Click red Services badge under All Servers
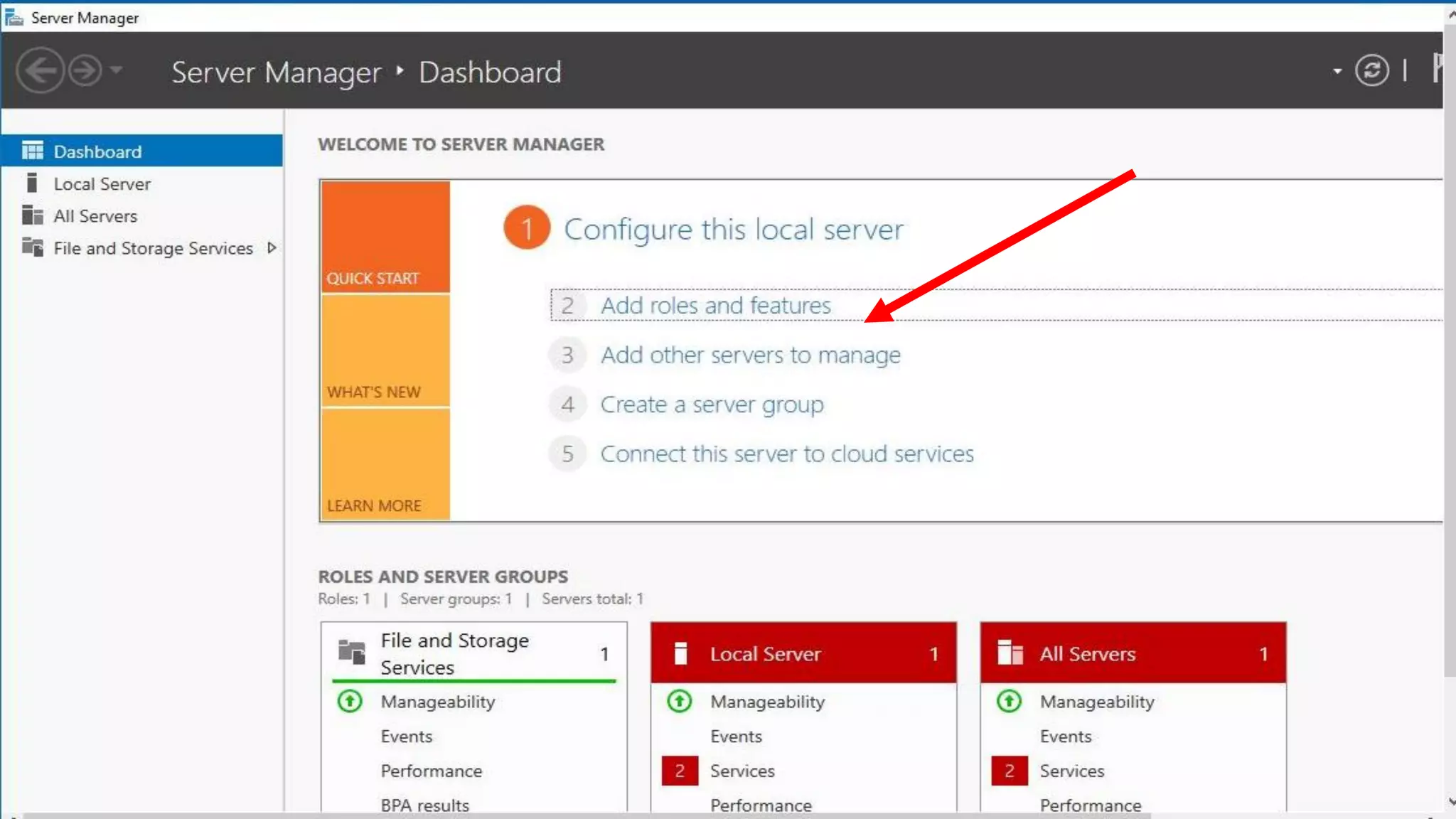Viewport: 1456px width, 819px height. coord(1009,771)
